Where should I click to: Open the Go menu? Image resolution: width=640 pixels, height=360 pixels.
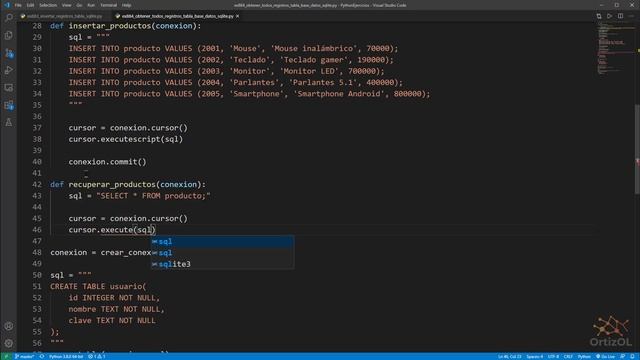click(x=79, y=5)
